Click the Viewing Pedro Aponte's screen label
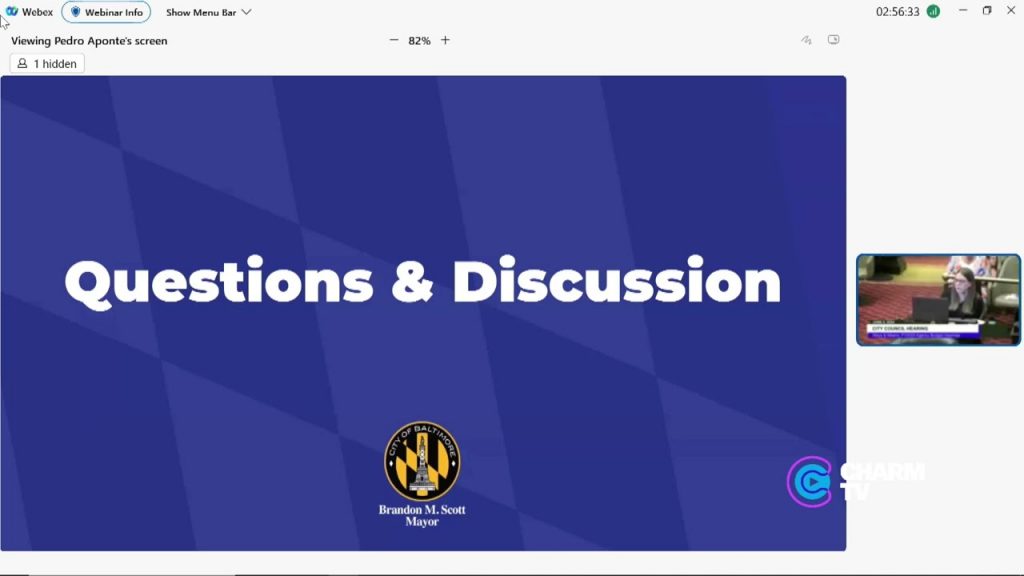Image resolution: width=1024 pixels, height=576 pixels. [89, 40]
